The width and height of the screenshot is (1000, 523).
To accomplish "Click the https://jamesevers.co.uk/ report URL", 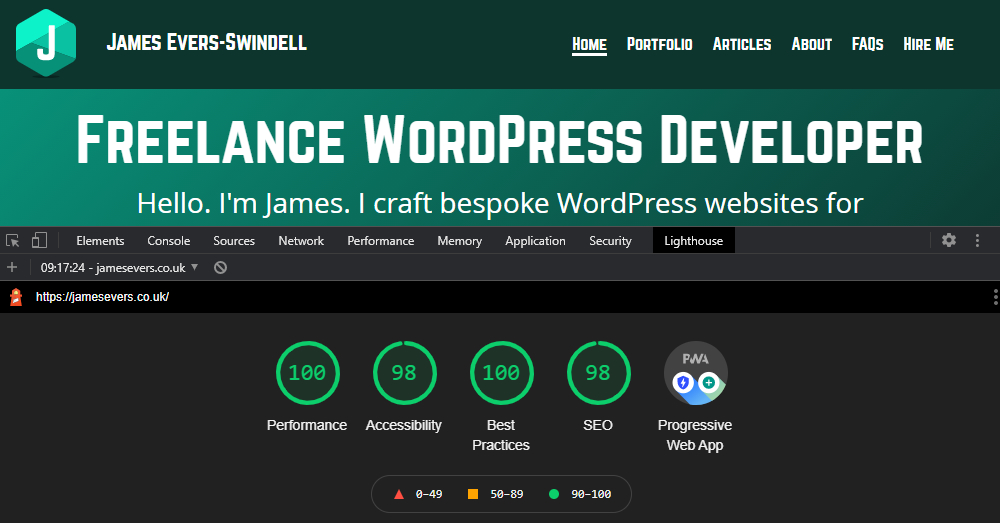I will tap(102, 297).
